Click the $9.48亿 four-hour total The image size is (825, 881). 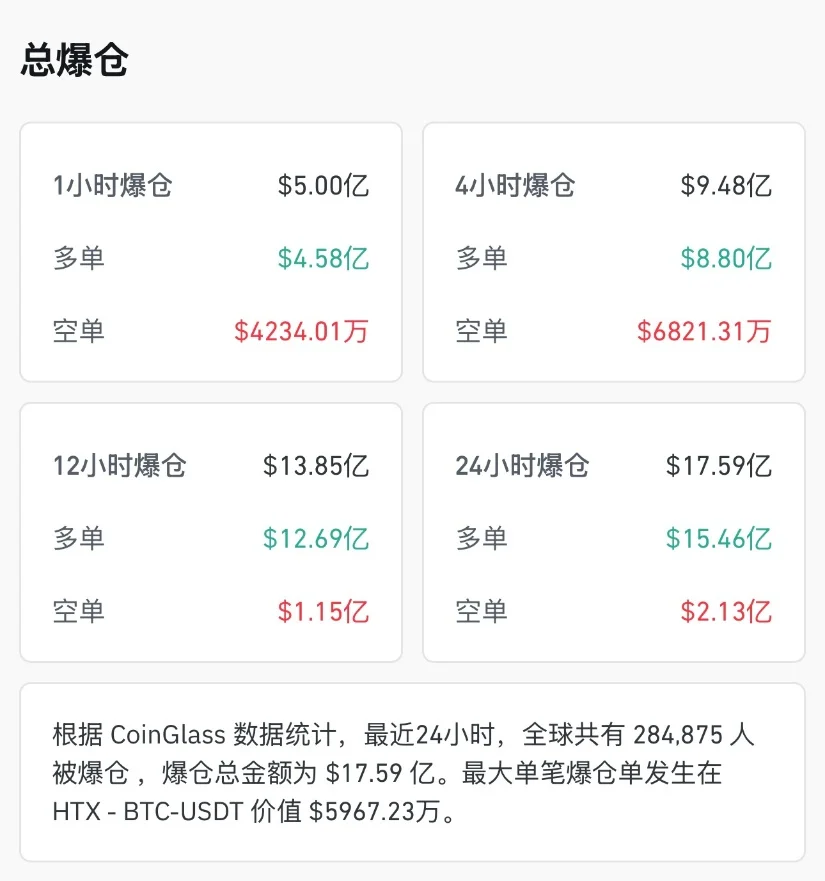726,185
